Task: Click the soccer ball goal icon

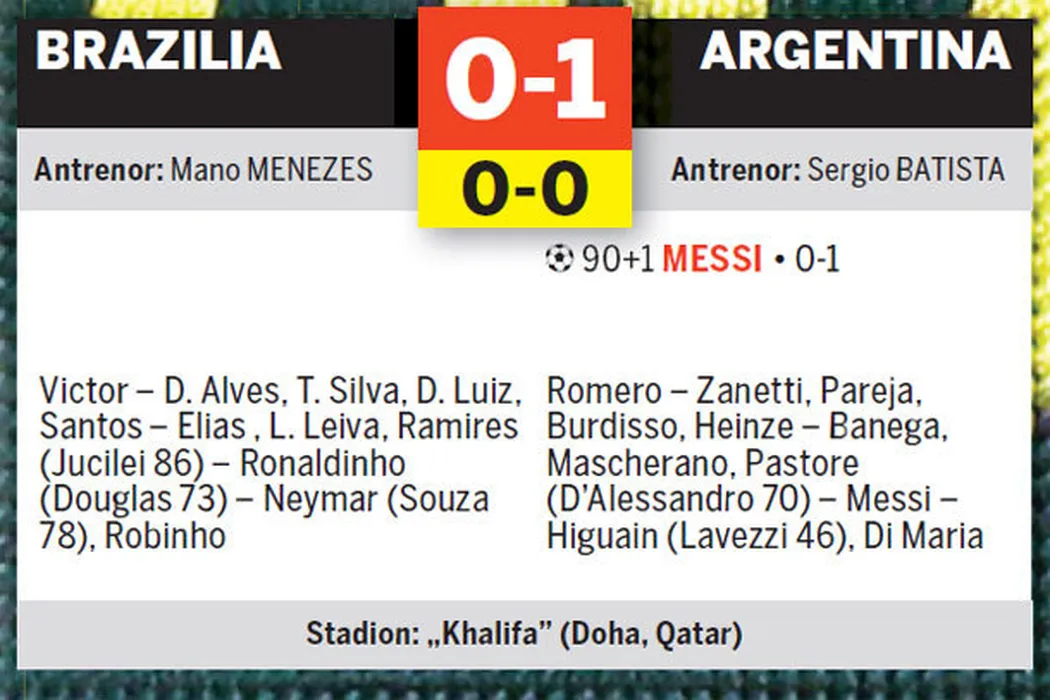Action: pos(559,260)
